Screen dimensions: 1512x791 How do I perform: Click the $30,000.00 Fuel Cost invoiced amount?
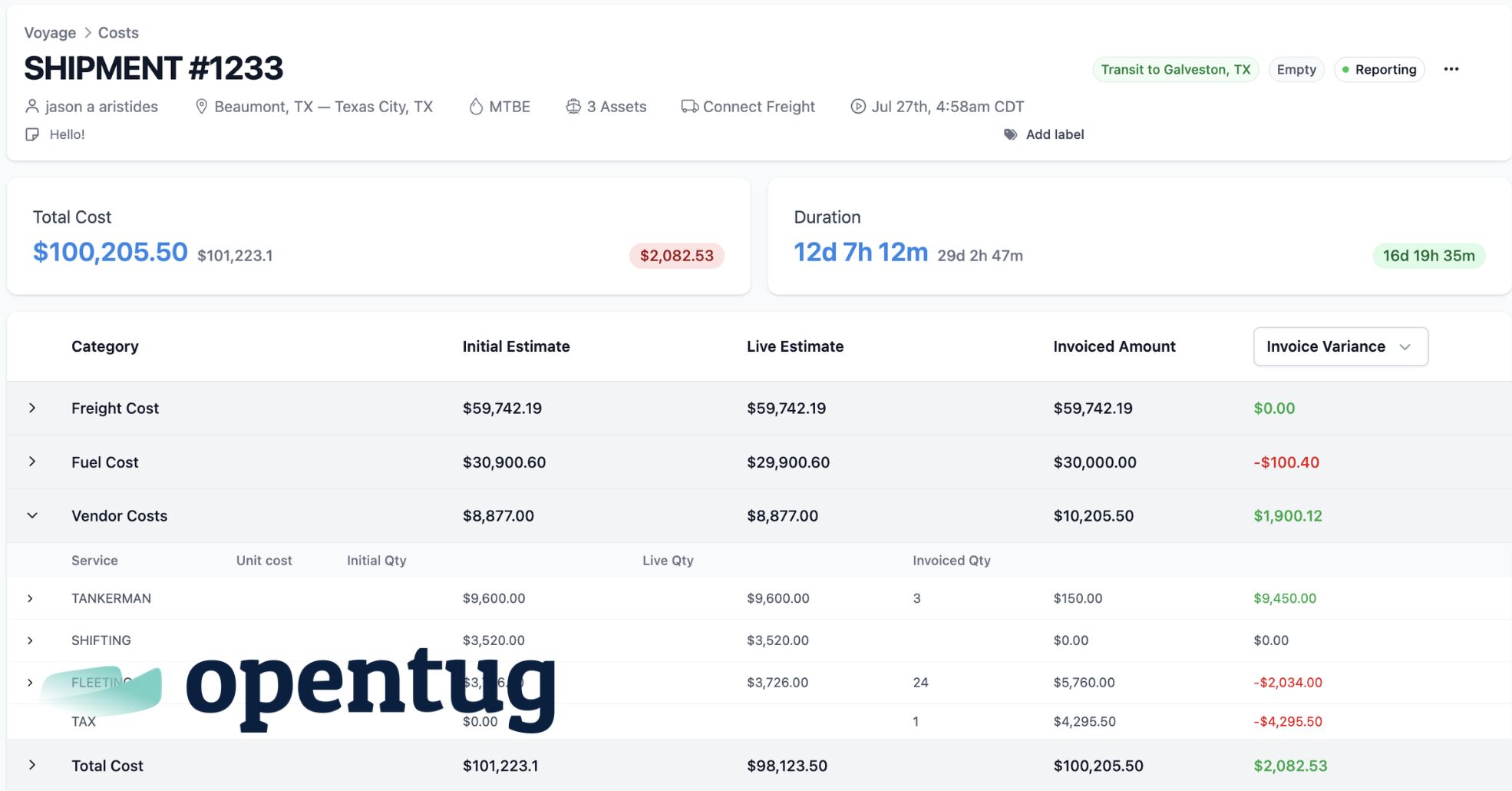pyautogui.click(x=1094, y=462)
